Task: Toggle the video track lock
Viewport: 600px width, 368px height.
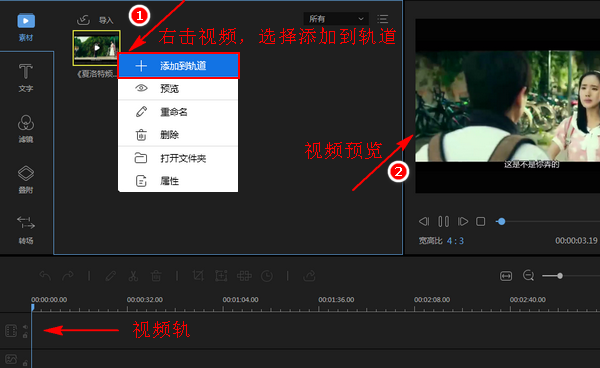Action: [x=25, y=335]
